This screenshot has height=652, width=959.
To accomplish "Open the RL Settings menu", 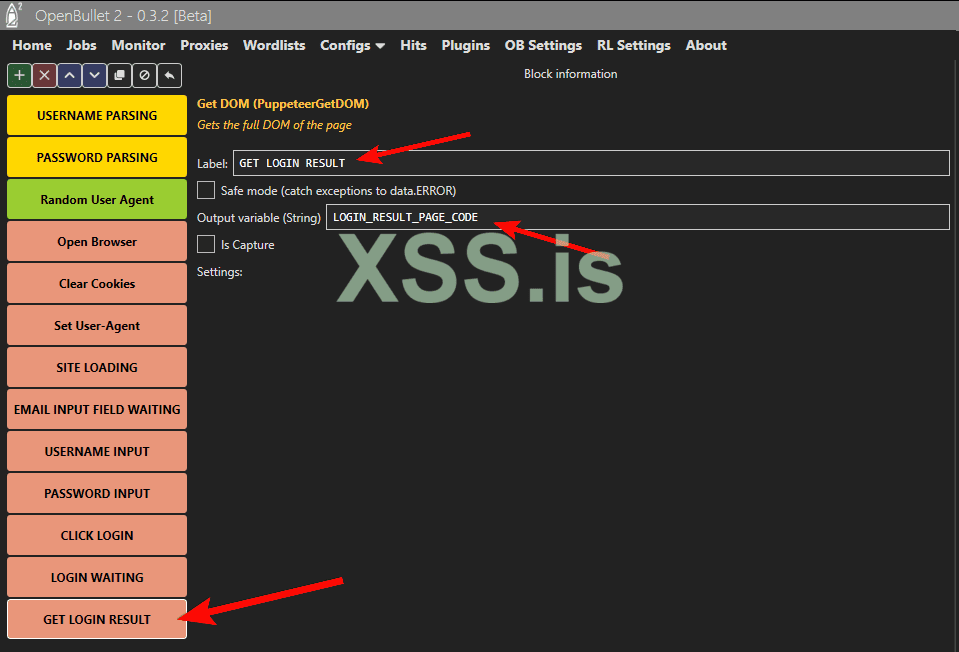I will coord(634,45).
